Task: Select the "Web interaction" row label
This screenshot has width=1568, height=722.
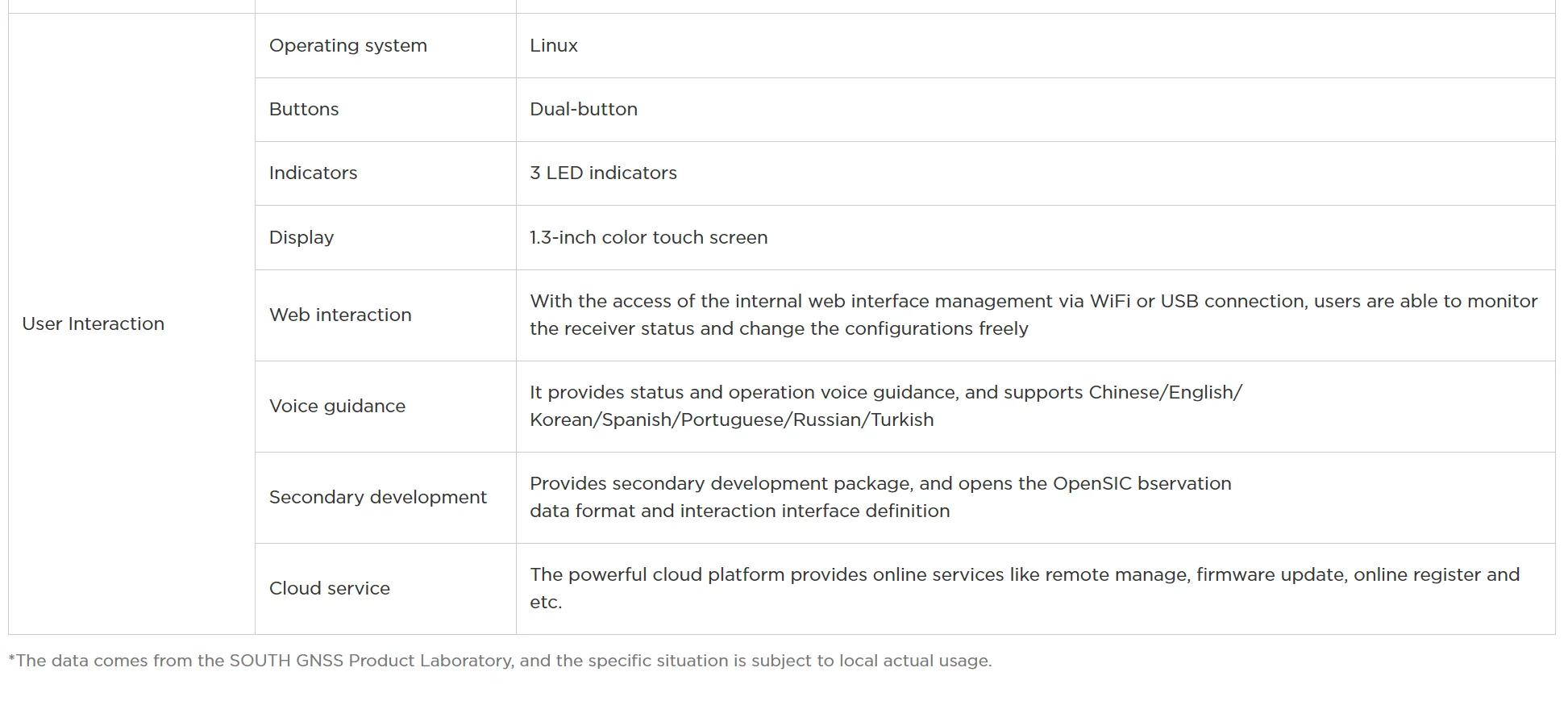Action: [340, 315]
